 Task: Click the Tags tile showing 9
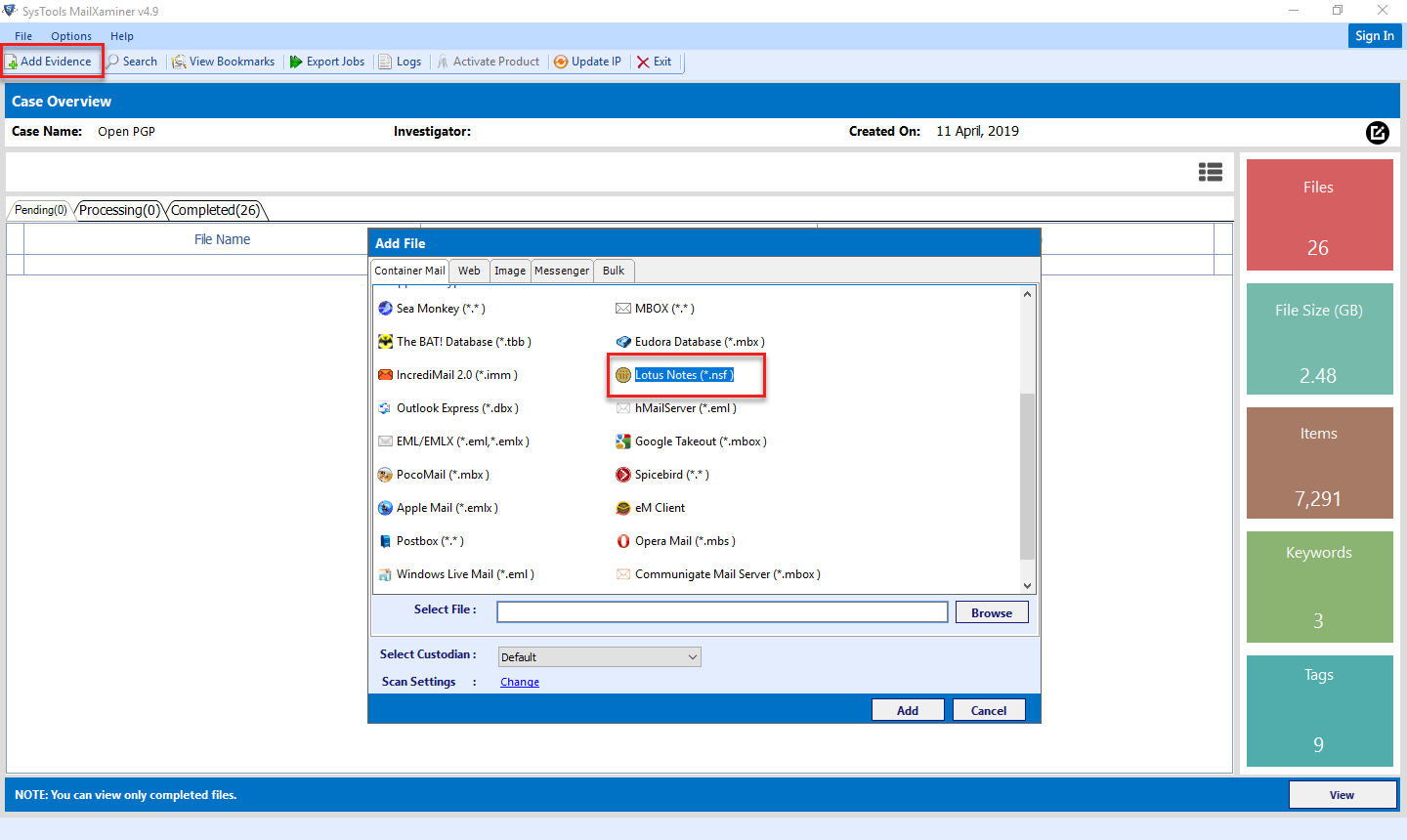(1319, 711)
